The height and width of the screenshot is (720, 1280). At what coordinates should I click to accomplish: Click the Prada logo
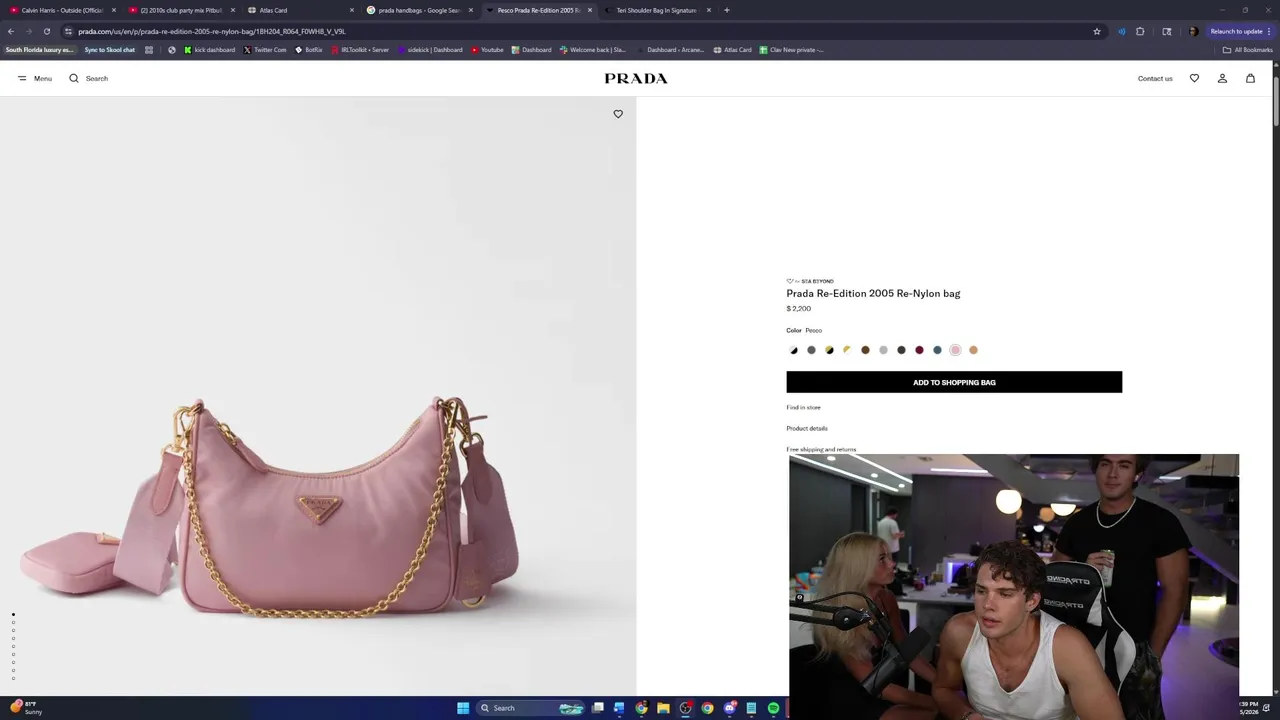pos(636,78)
